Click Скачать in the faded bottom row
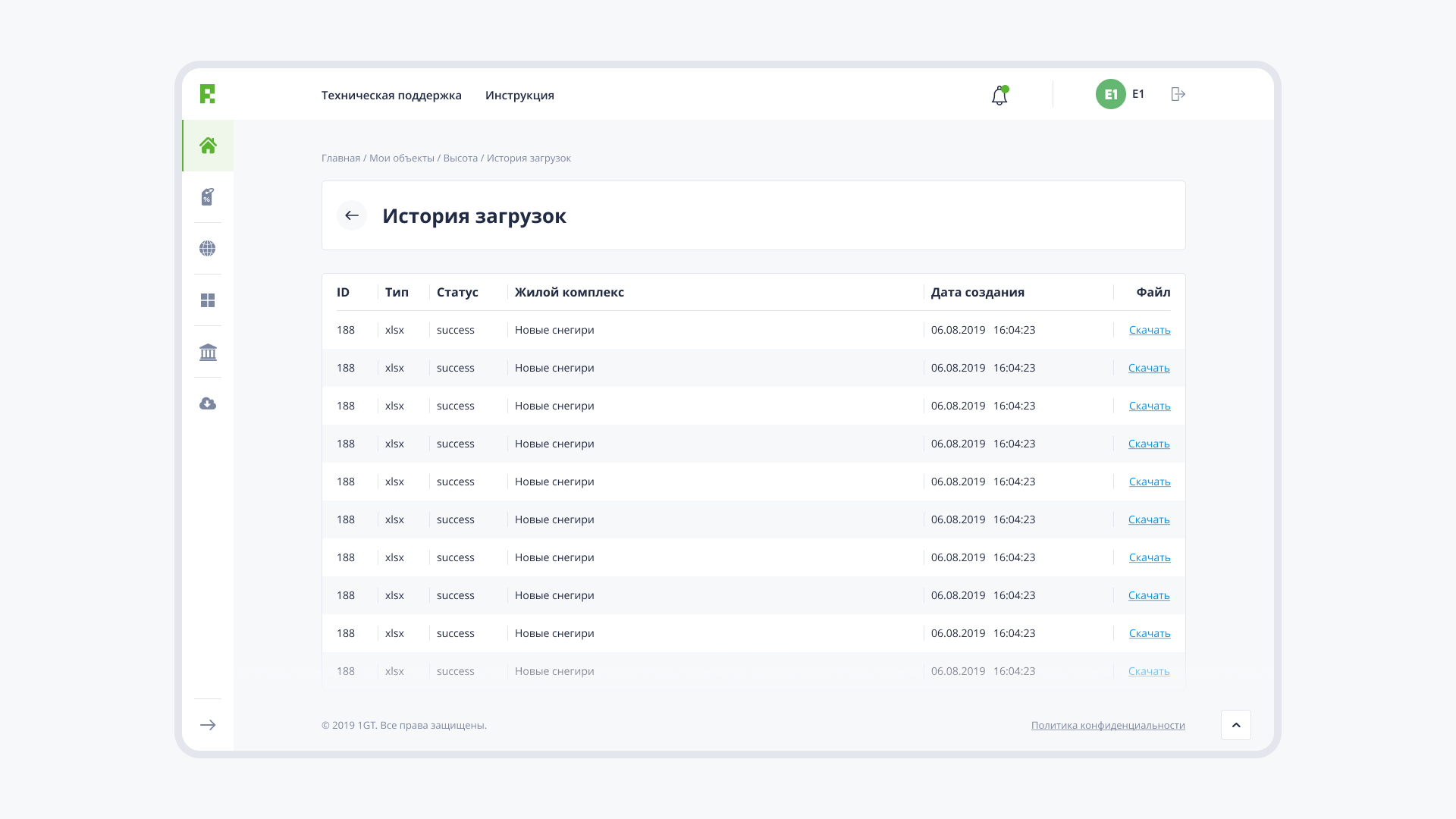The width and height of the screenshot is (1456, 819). (1149, 671)
